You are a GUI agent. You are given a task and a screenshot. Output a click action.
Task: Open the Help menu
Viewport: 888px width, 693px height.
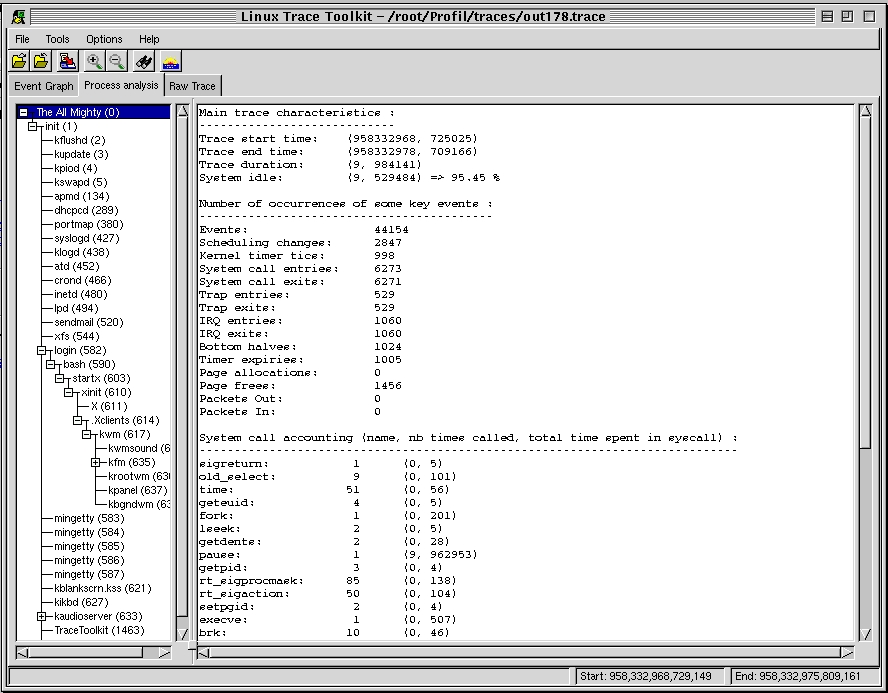[x=149, y=39]
